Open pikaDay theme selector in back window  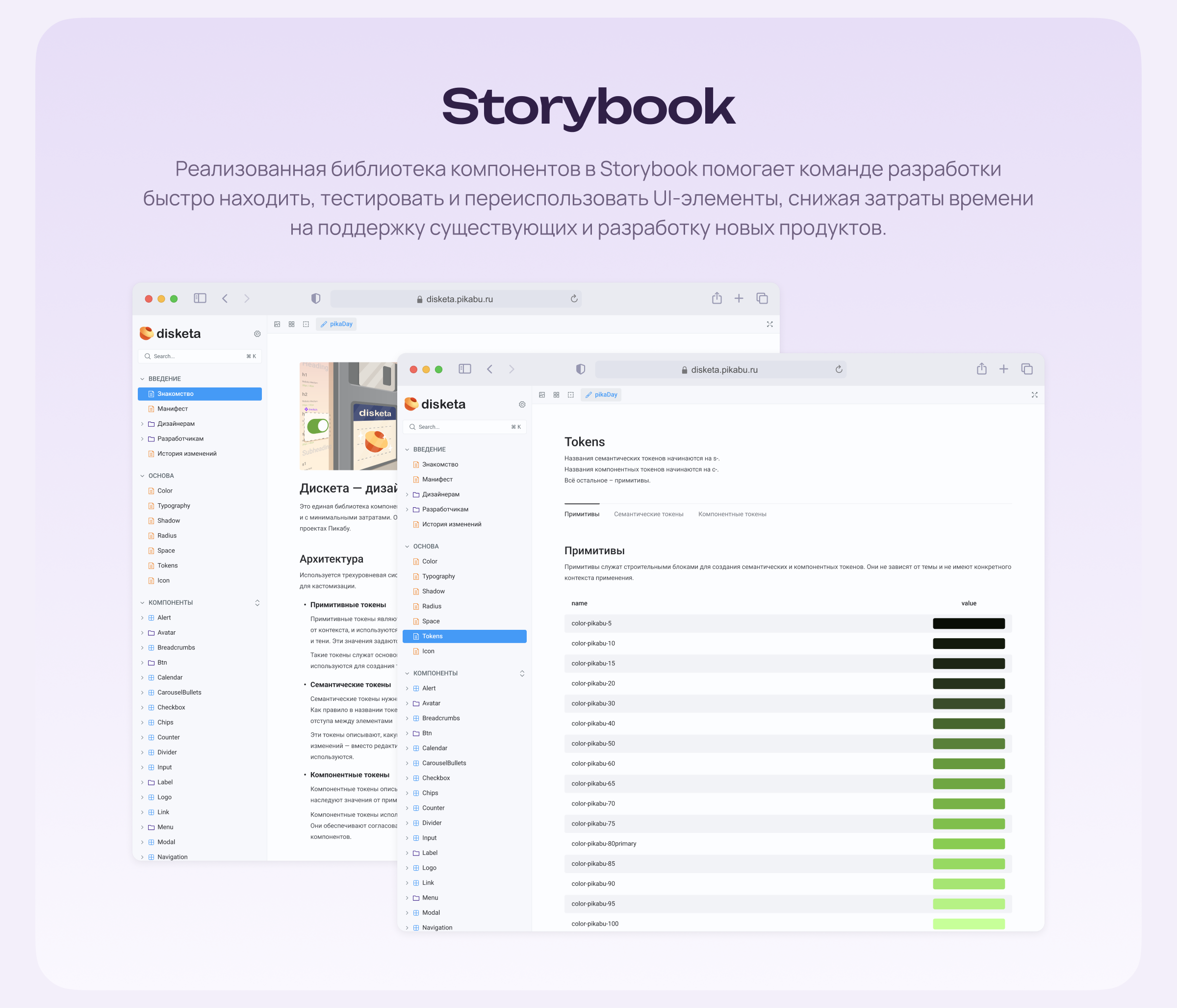click(336, 324)
